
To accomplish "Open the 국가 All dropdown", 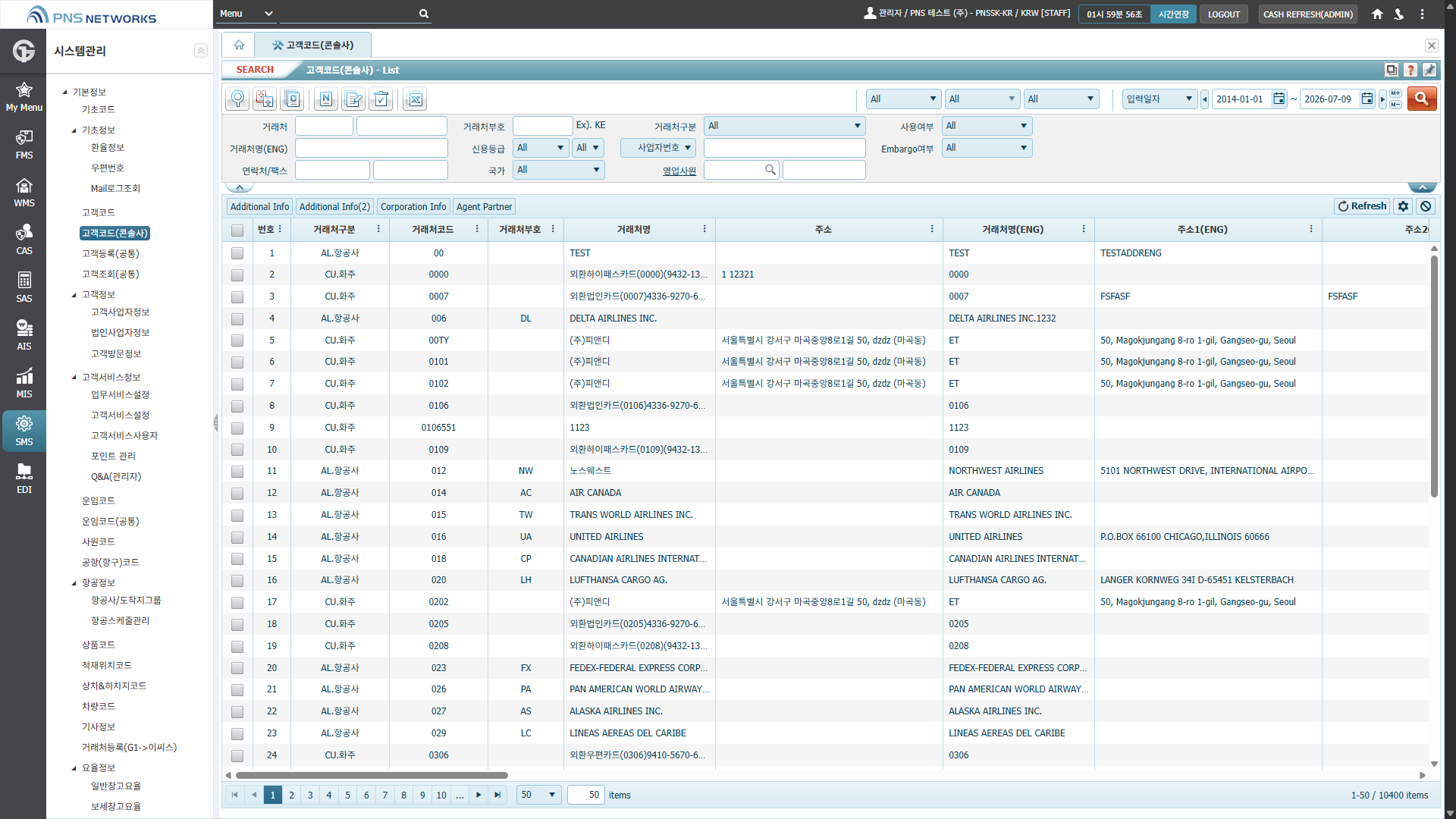I will (558, 170).
